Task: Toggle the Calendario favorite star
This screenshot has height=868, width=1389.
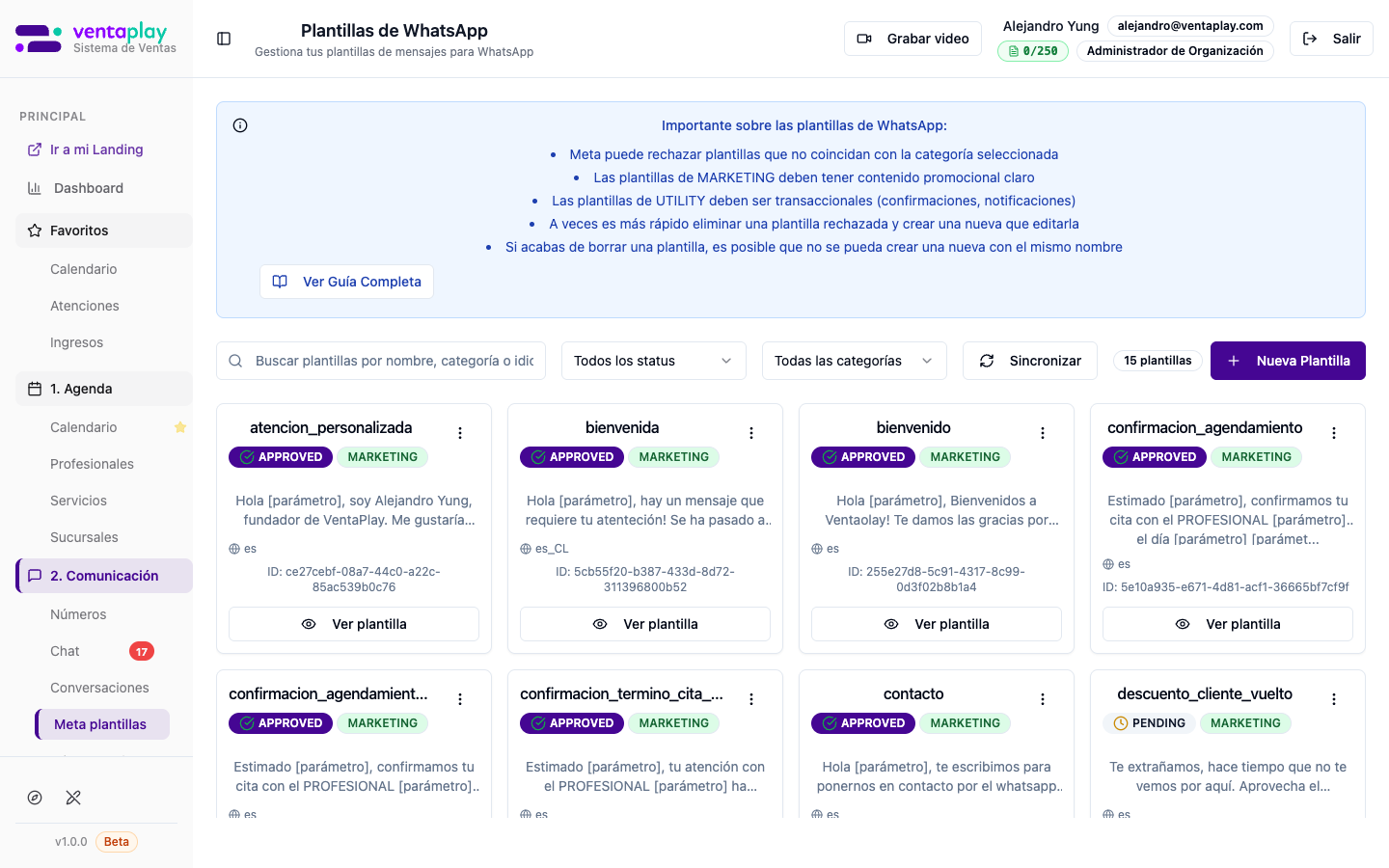Action: point(180,427)
